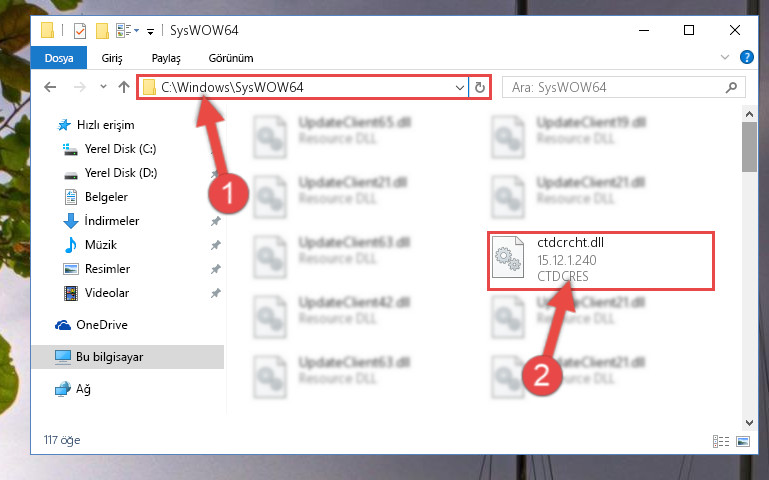This screenshot has width=769, height=480.
Task: Toggle pin on Videolar item
Action: (215, 293)
